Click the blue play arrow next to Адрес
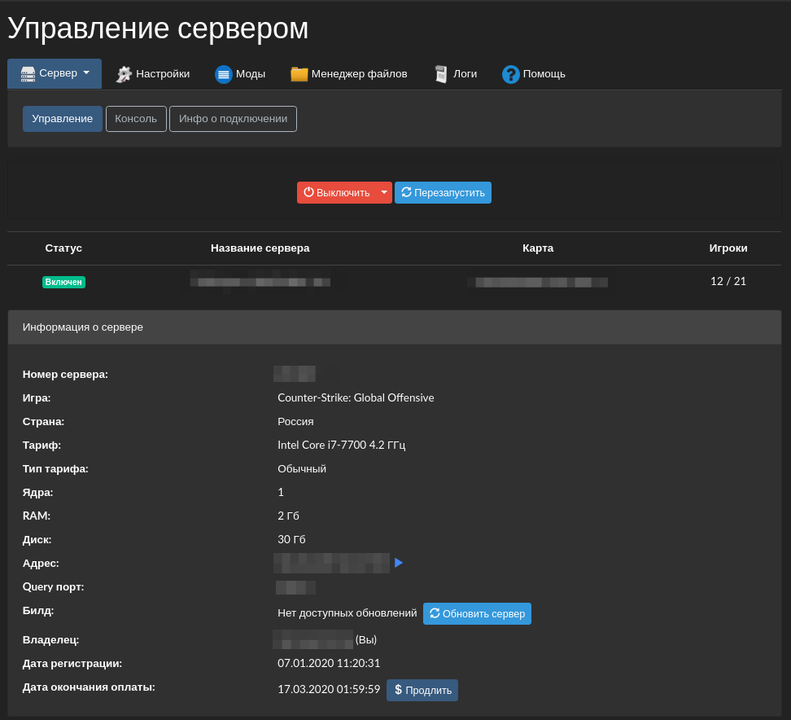Image resolution: width=791 pixels, height=720 pixels. point(399,563)
